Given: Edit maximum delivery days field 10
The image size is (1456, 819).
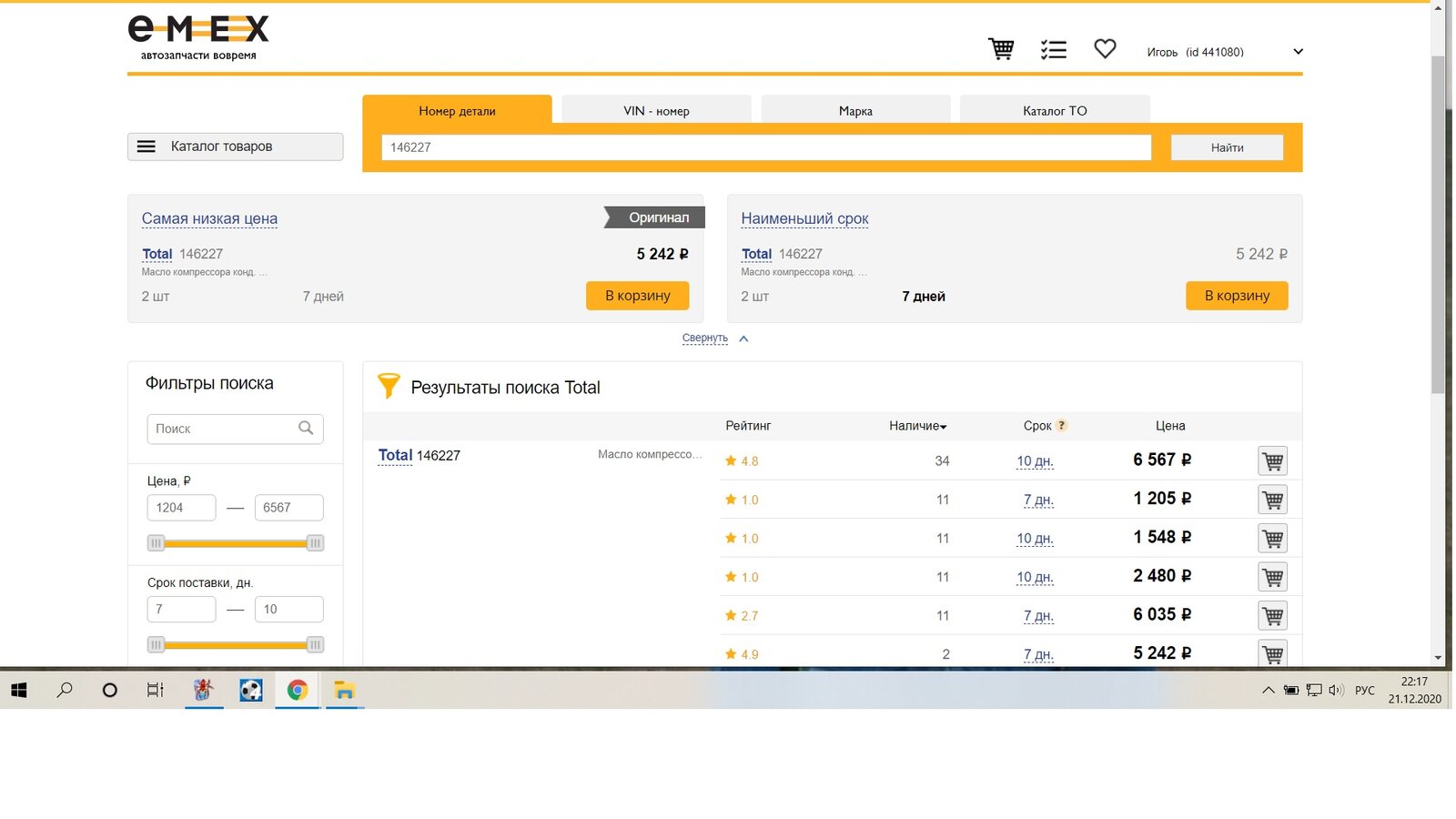Looking at the screenshot, I should pyautogui.click(x=288, y=610).
